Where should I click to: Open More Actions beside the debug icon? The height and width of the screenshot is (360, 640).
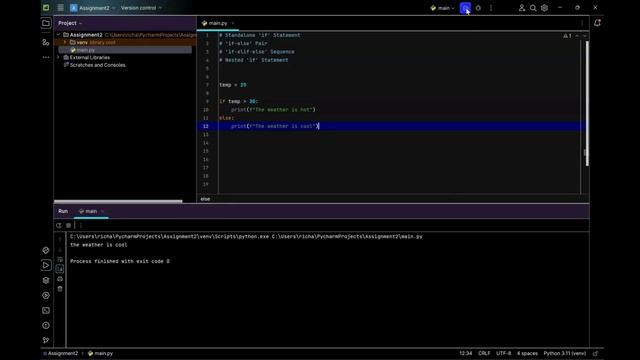point(491,8)
